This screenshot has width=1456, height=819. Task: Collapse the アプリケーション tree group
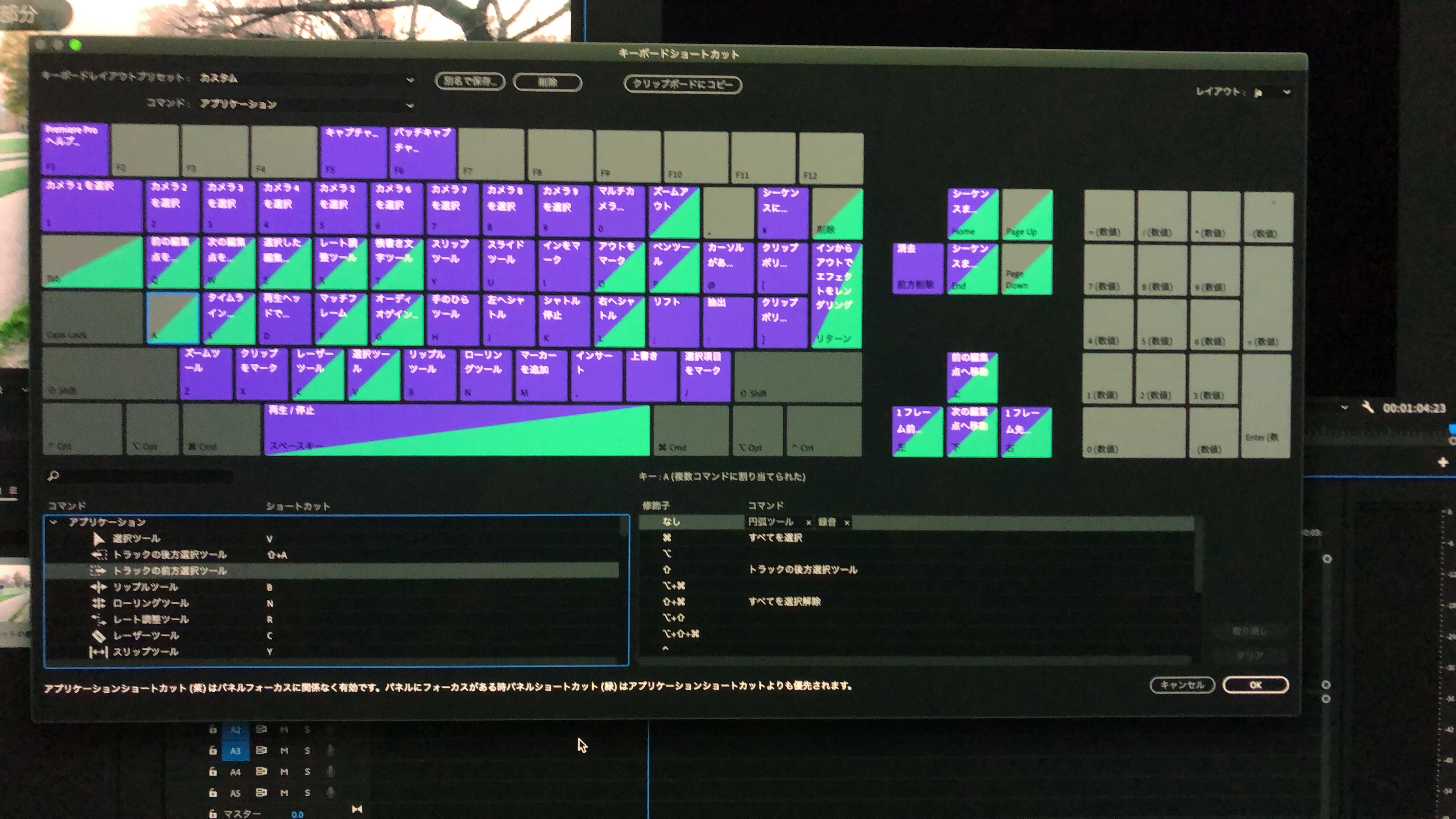point(54,522)
